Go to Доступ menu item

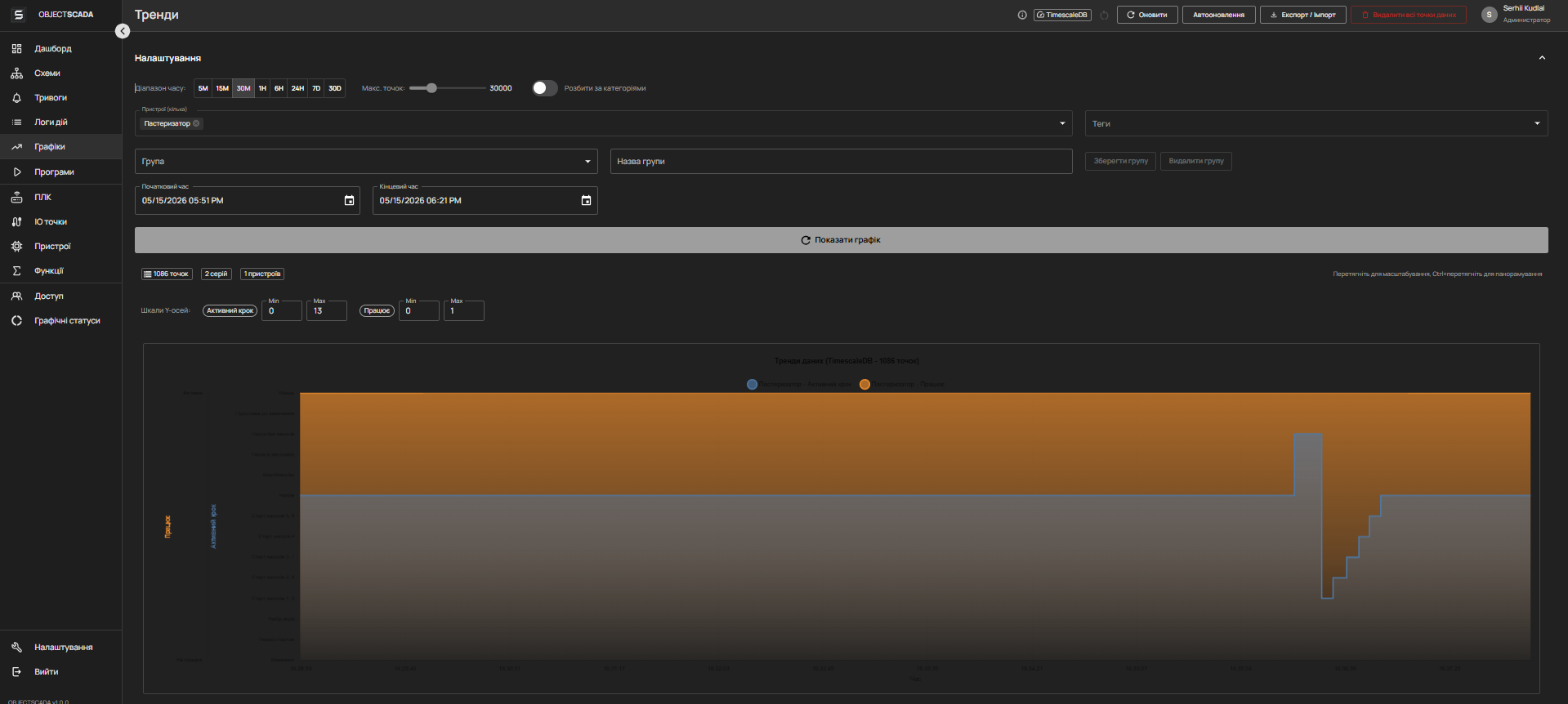61,296
